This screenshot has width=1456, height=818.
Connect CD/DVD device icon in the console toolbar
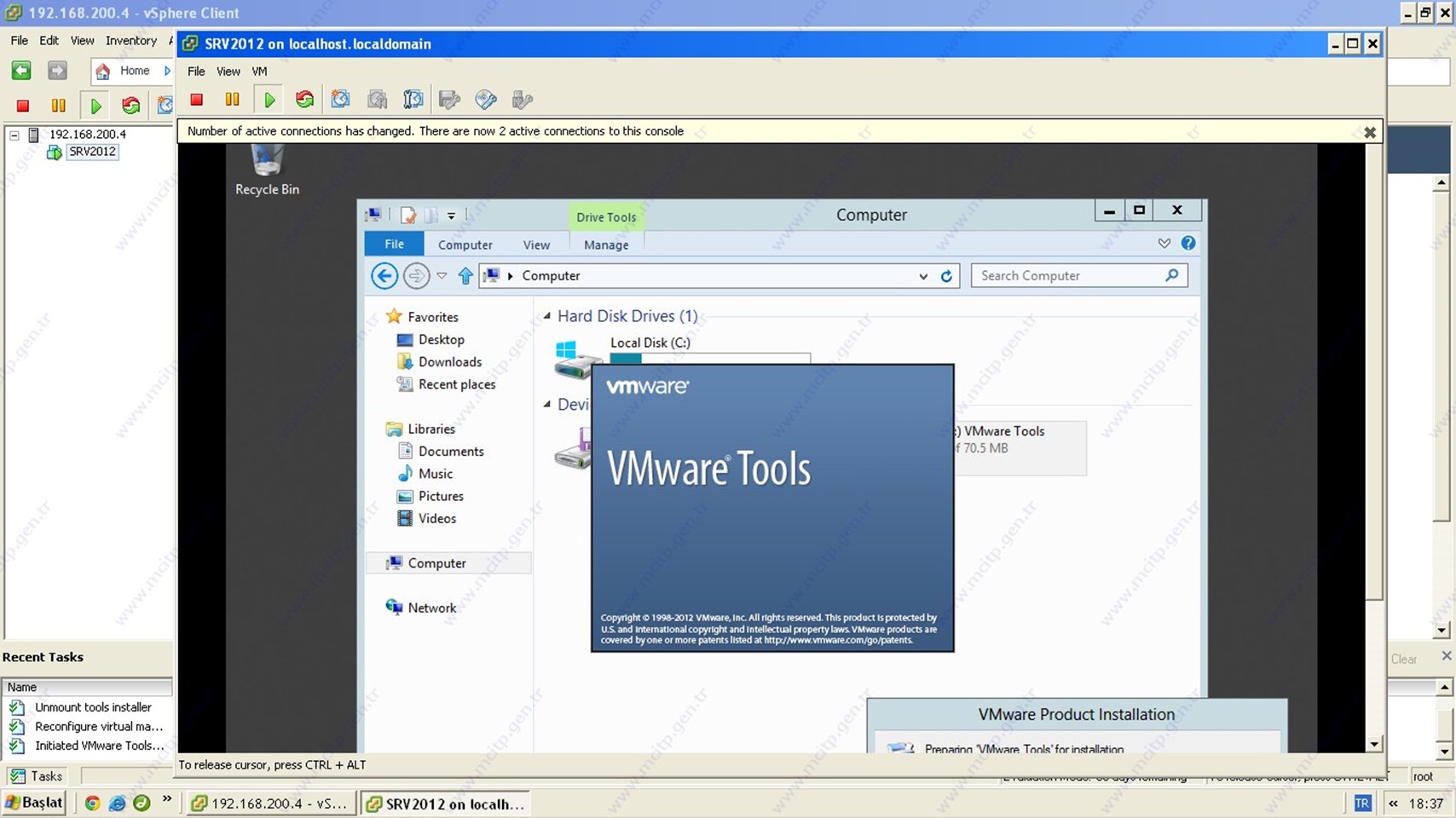point(486,100)
